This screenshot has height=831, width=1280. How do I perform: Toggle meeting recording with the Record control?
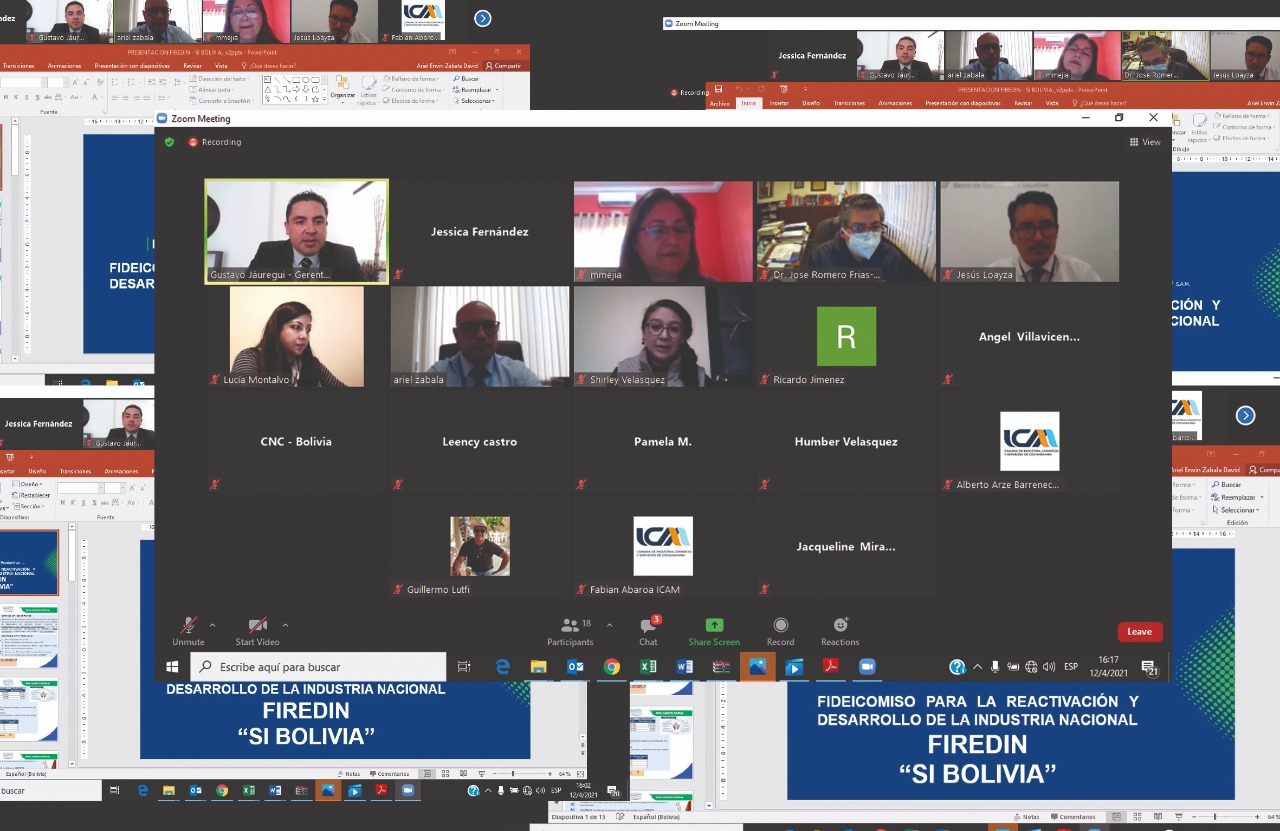pyautogui.click(x=780, y=630)
